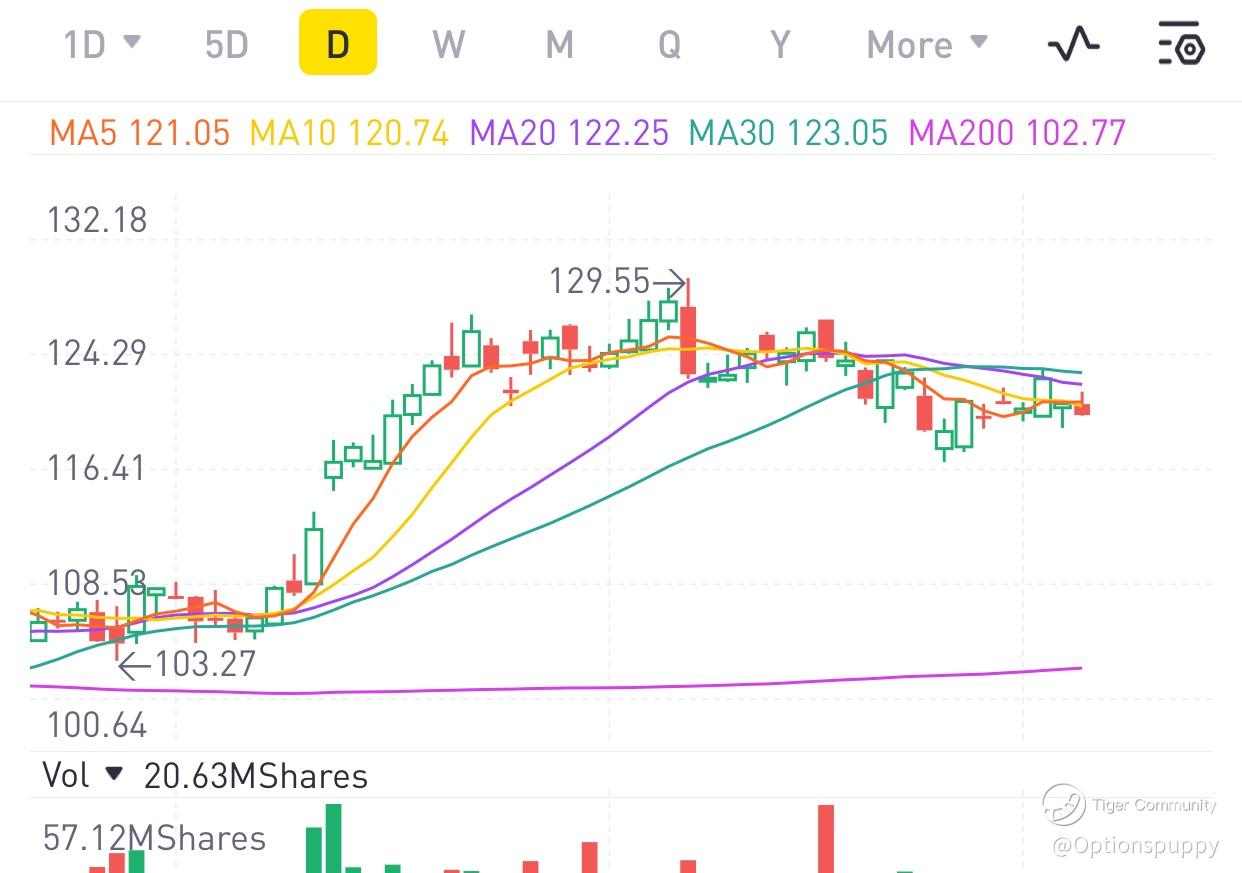The width and height of the screenshot is (1242, 873).
Task: Tap the 132.18 price axis label
Action: 97,220
